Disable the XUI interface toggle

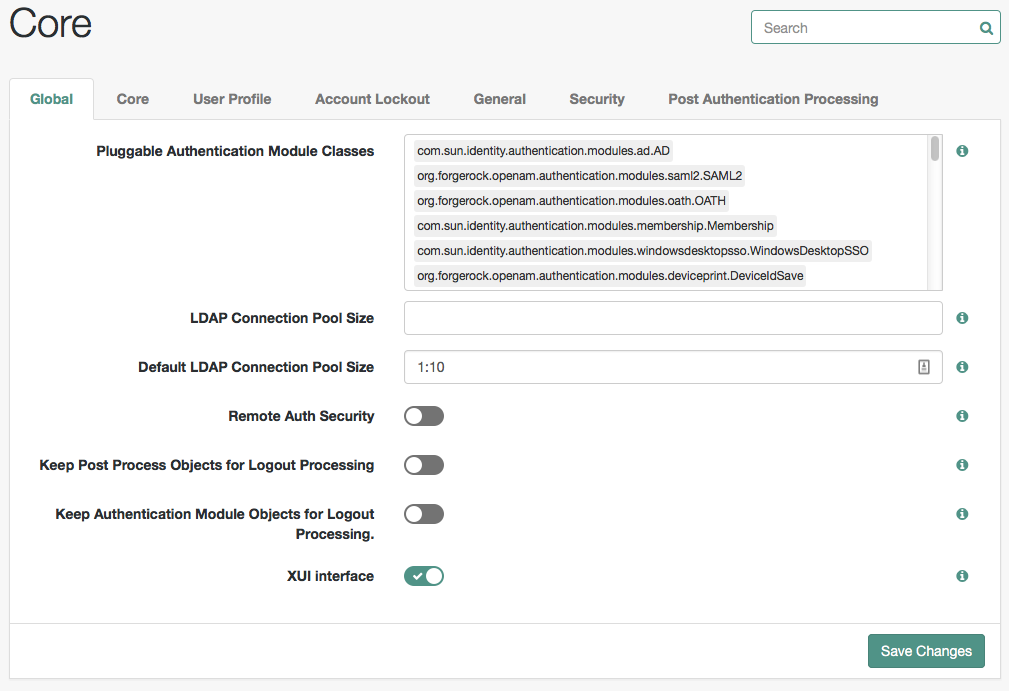(x=424, y=576)
